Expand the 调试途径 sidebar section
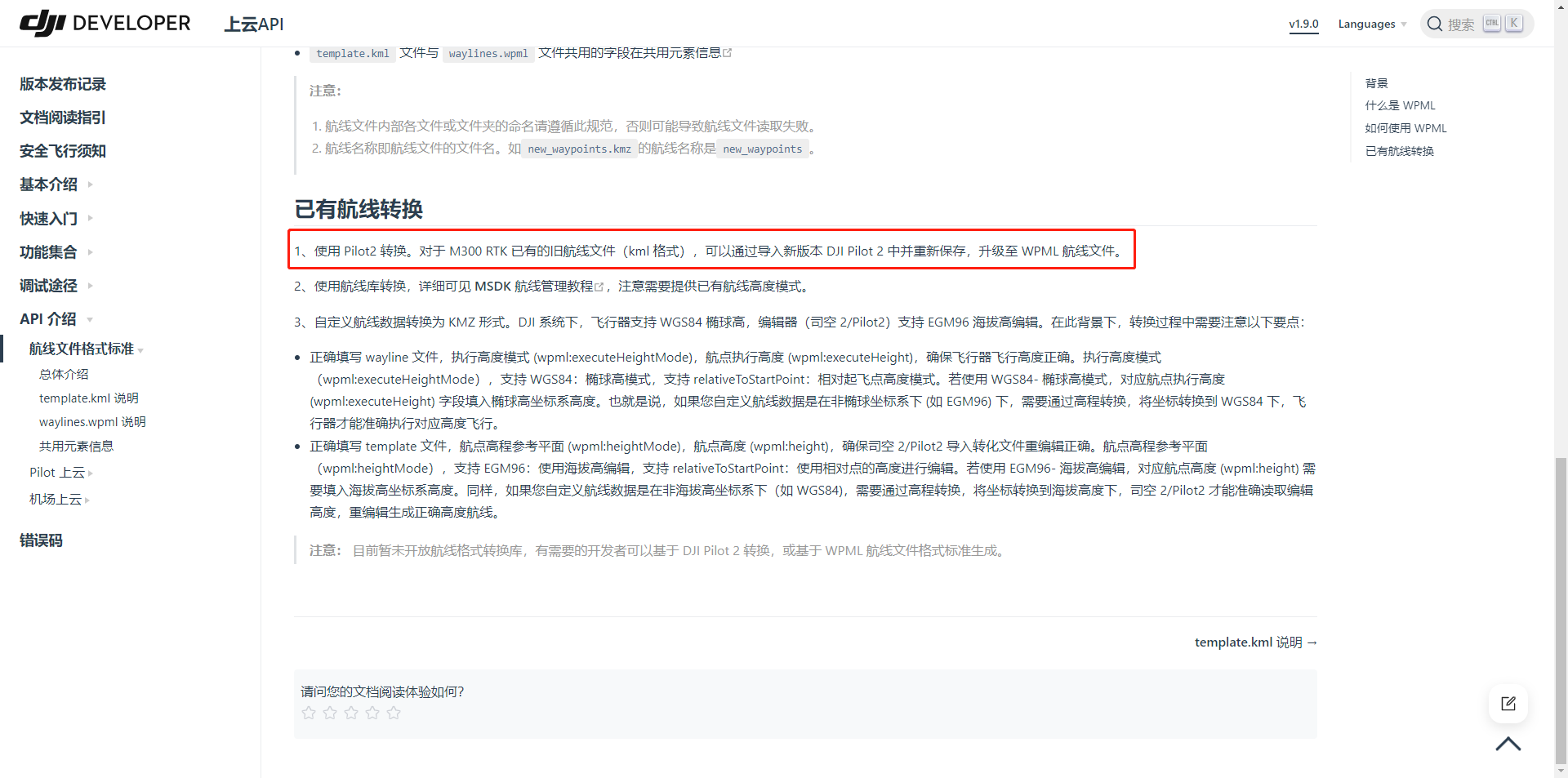 [56, 285]
